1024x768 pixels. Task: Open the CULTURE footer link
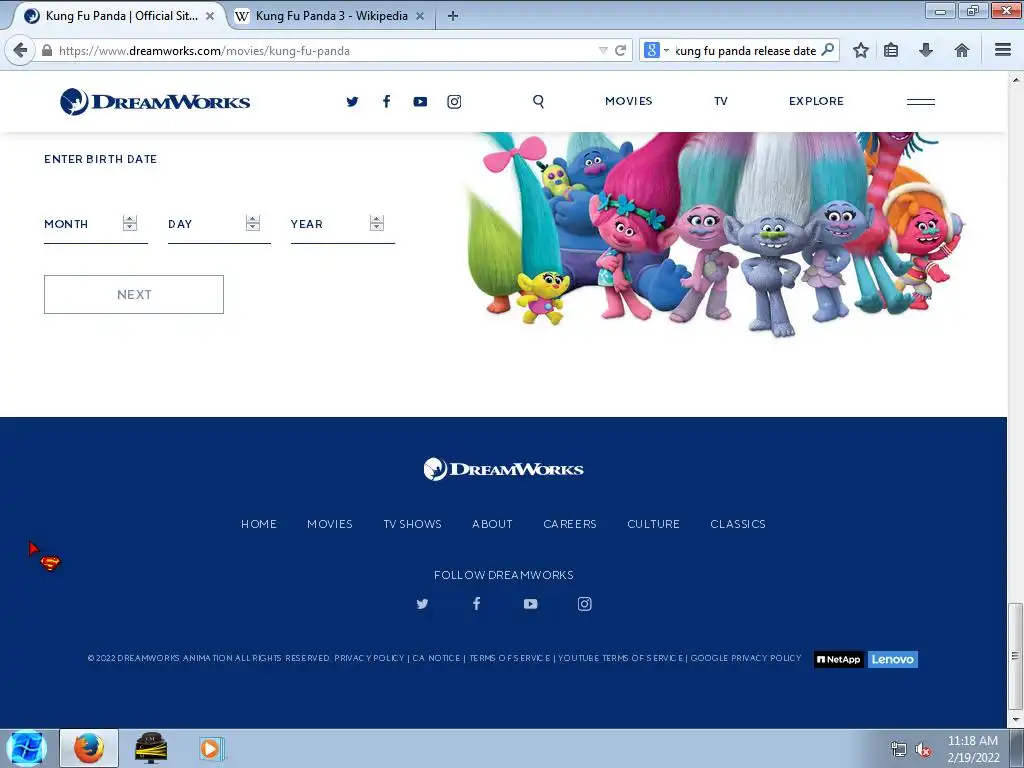[653, 524]
